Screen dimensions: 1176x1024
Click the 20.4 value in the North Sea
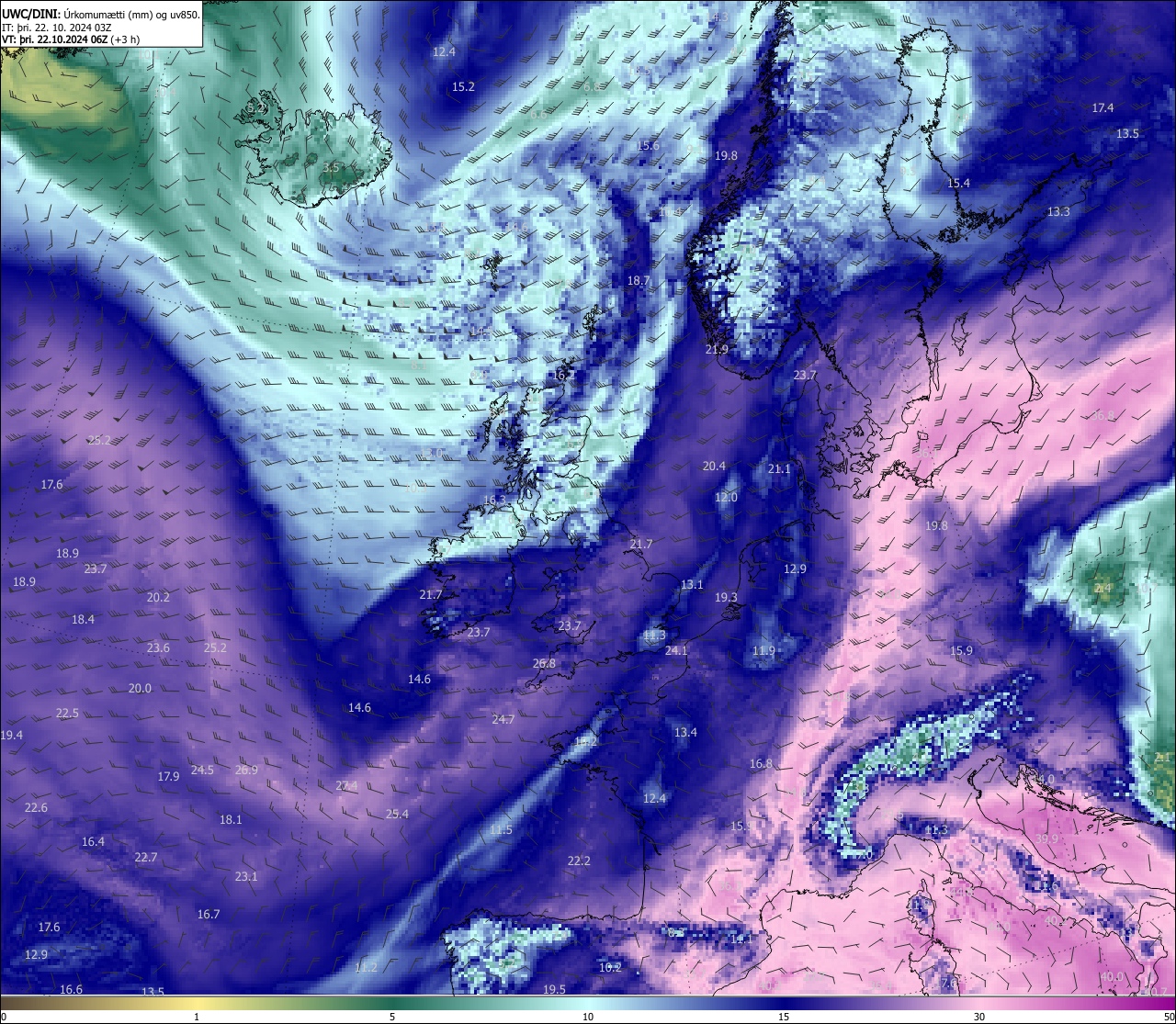pos(714,467)
